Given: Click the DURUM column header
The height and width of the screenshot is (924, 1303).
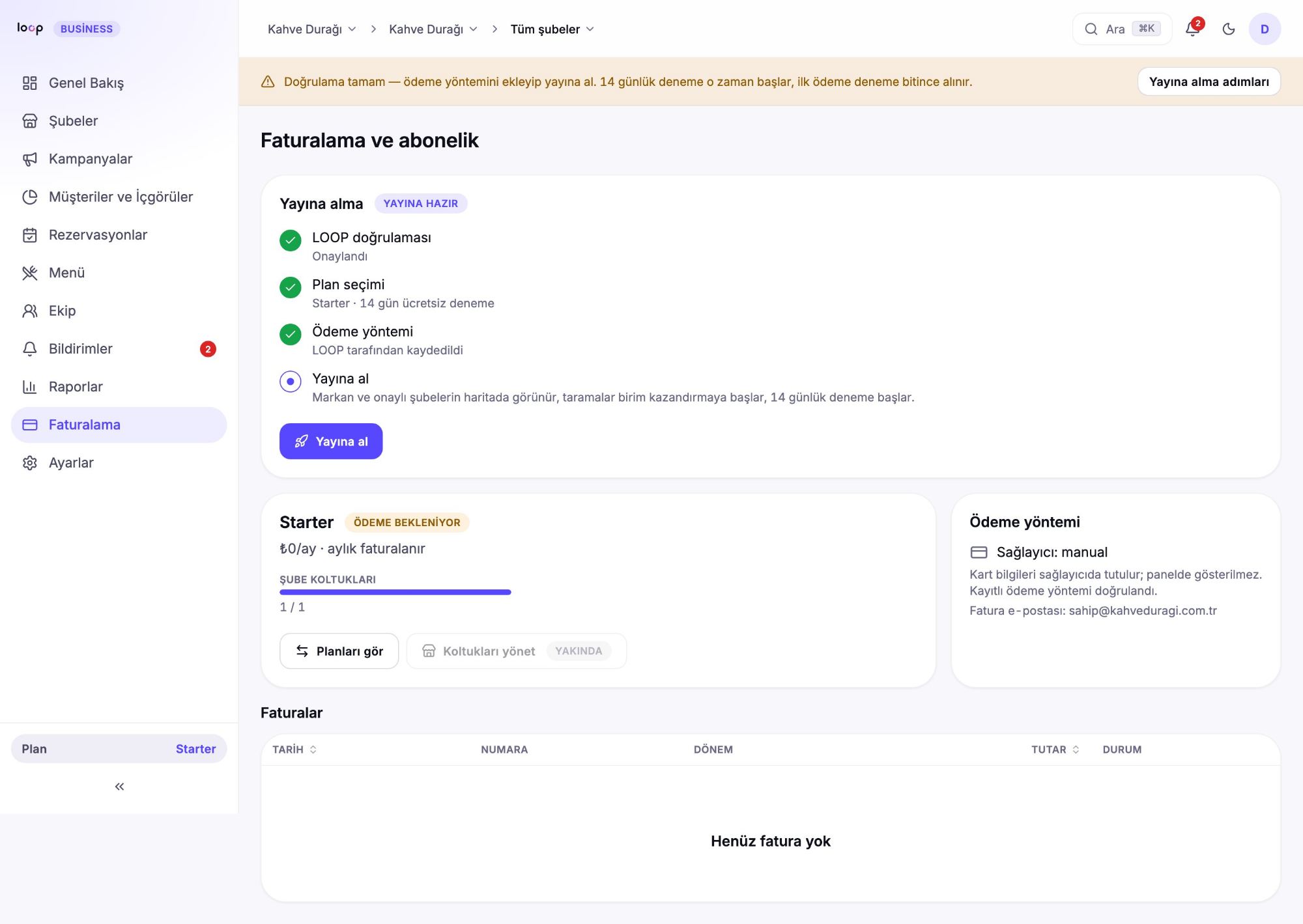Looking at the screenshot, I should pos(1122,749).
